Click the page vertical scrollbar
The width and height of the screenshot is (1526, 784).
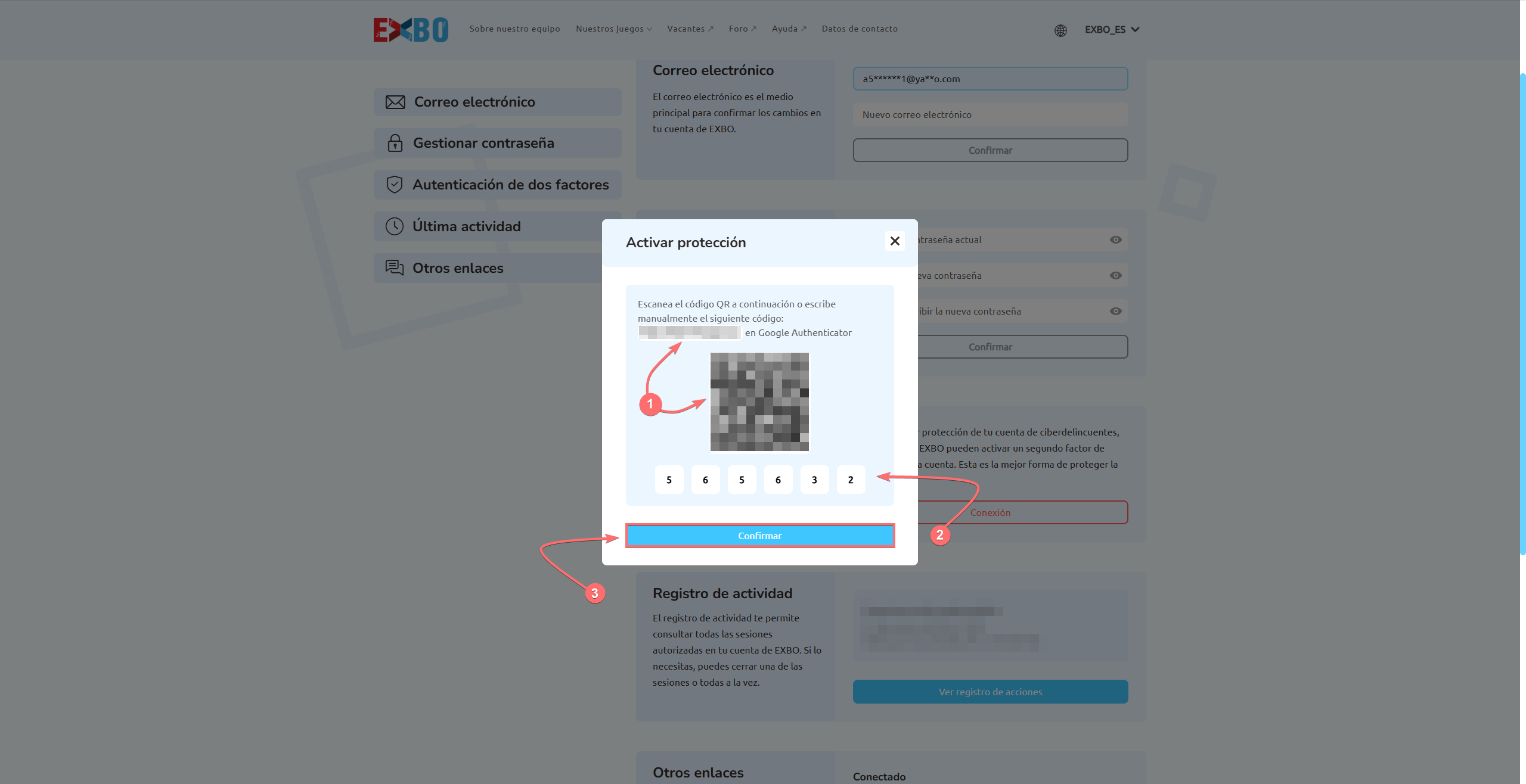1522,315
